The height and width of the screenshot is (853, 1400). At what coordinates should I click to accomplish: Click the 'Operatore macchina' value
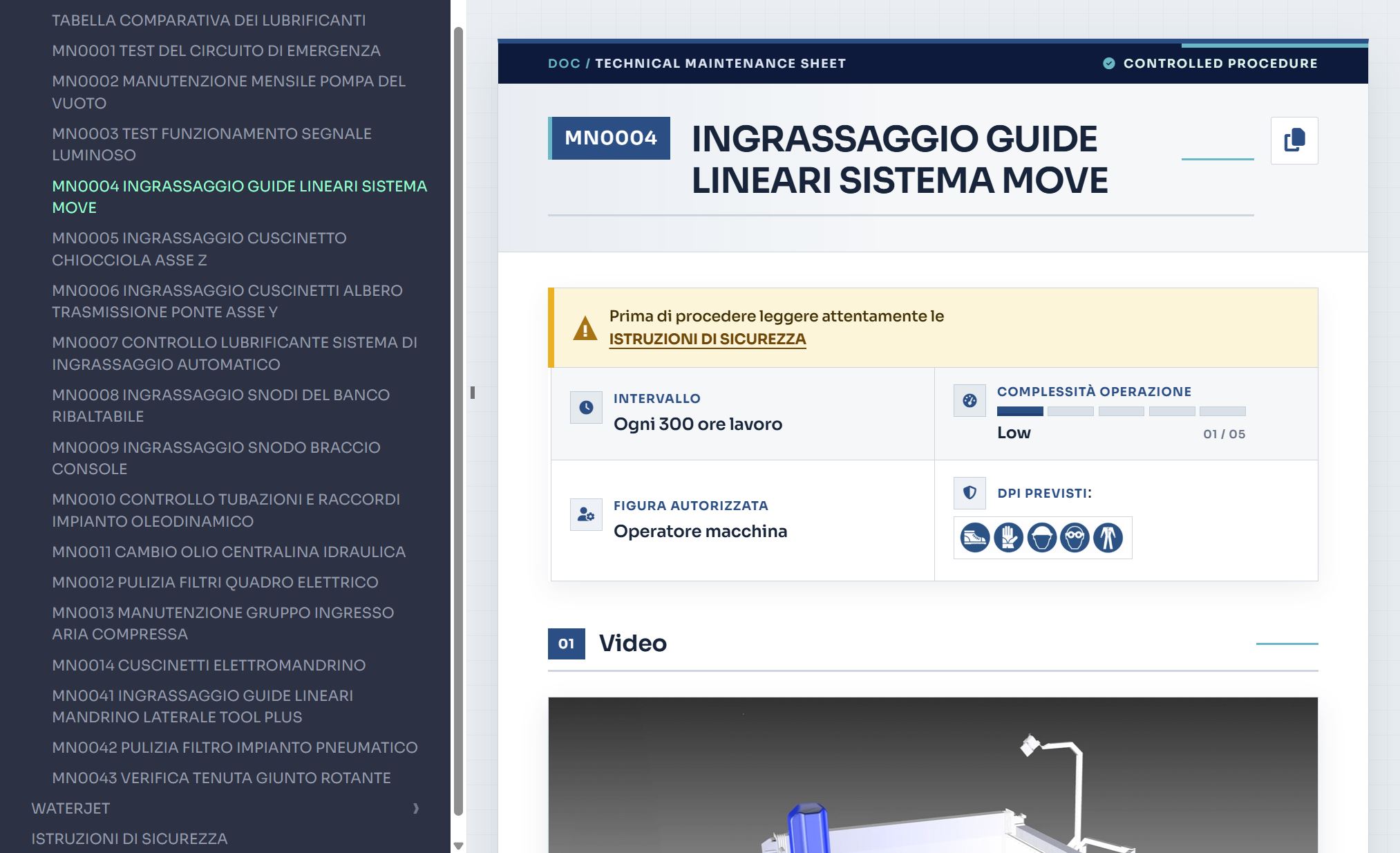click(x=700, y=531)
